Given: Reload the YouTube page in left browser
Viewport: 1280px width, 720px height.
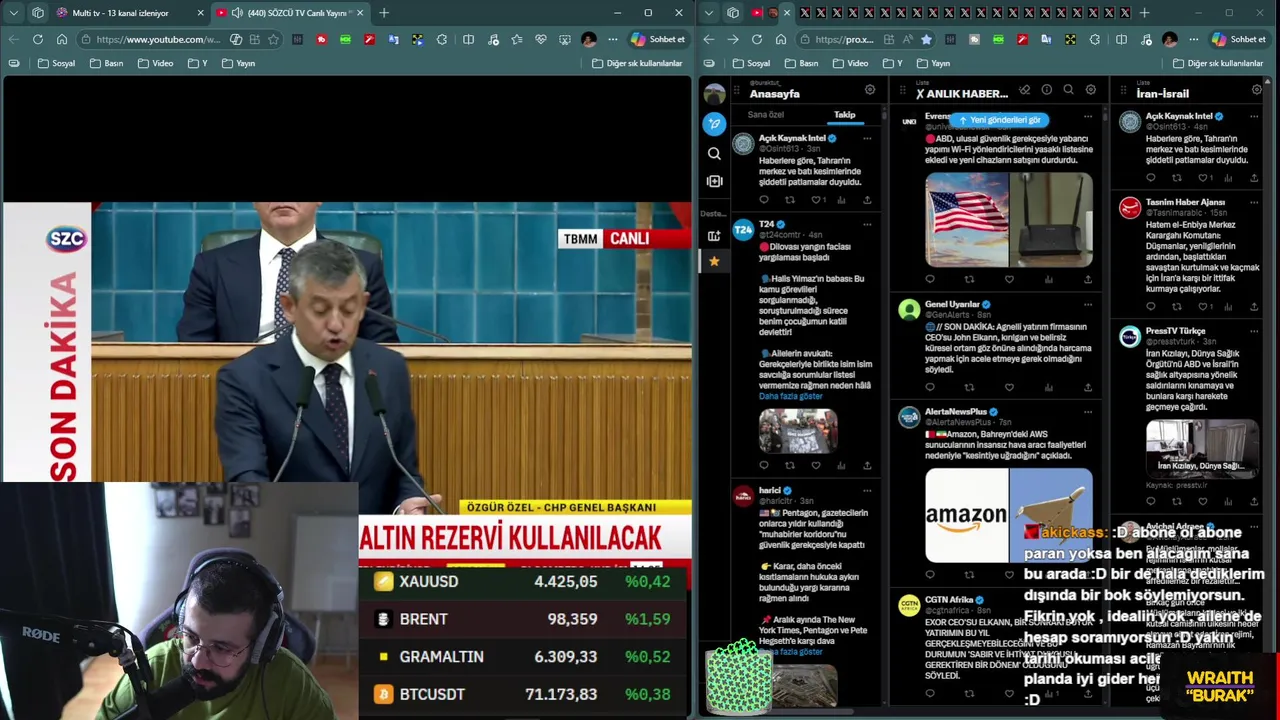Looking at the screenshot, I should (37, 39).
